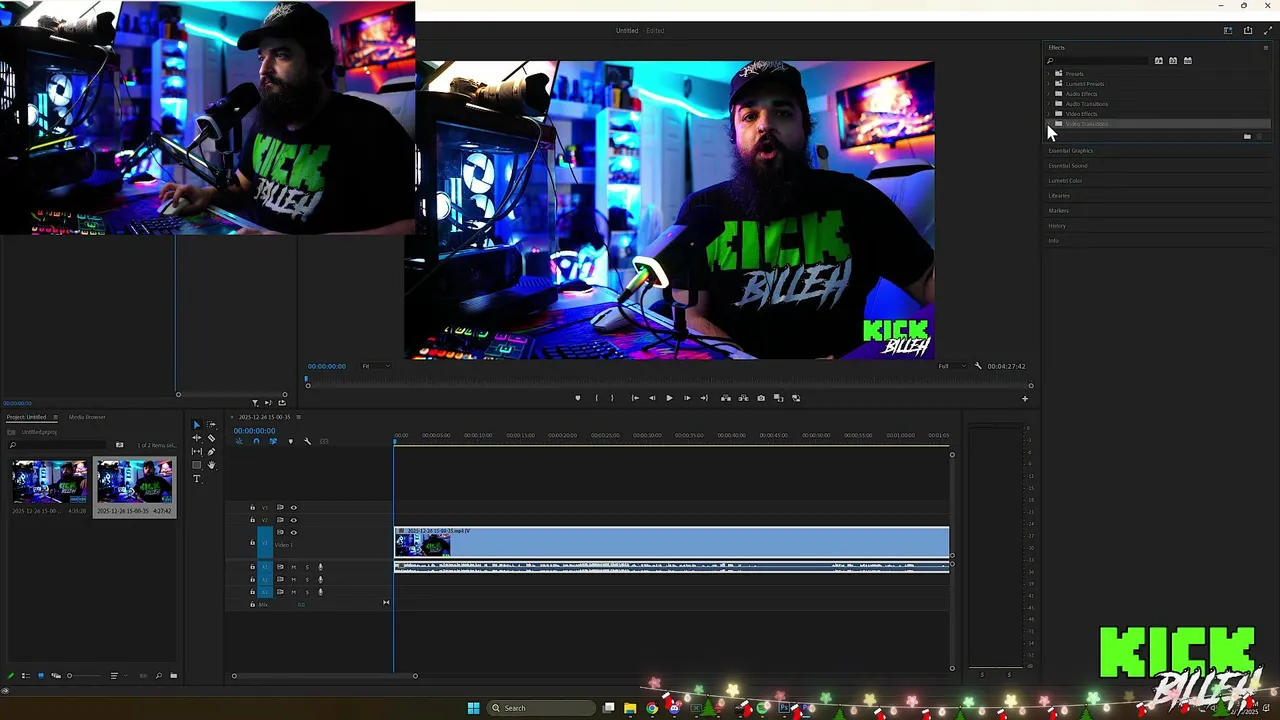Open the Markers panel
The width and height of the screenshot is (1280, 720).
tap(1058, 211)
